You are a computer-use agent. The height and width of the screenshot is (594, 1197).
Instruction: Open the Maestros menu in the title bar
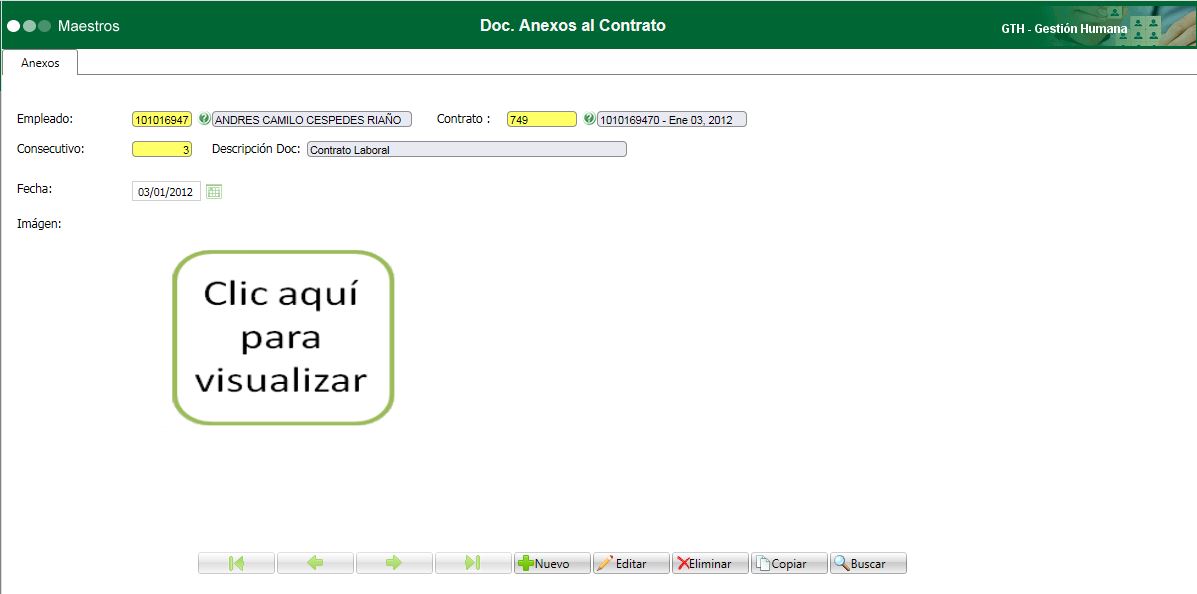click(x=91, y=26)
